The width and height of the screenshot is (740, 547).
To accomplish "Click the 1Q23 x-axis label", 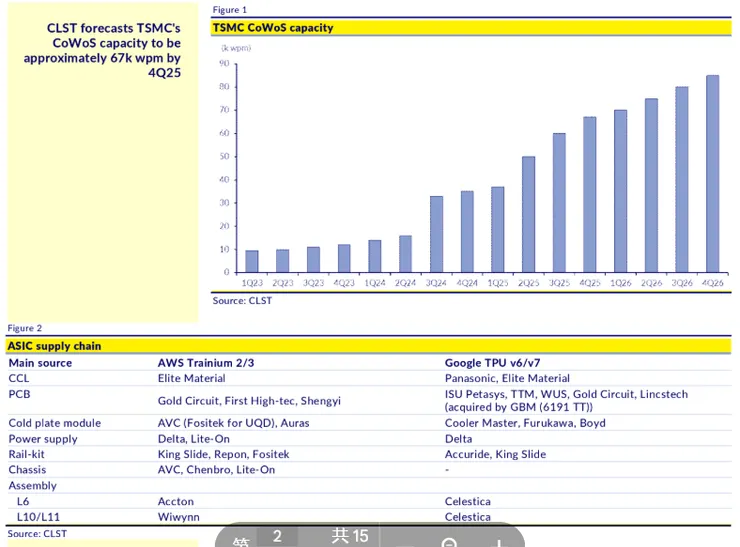I will [252, 283].
